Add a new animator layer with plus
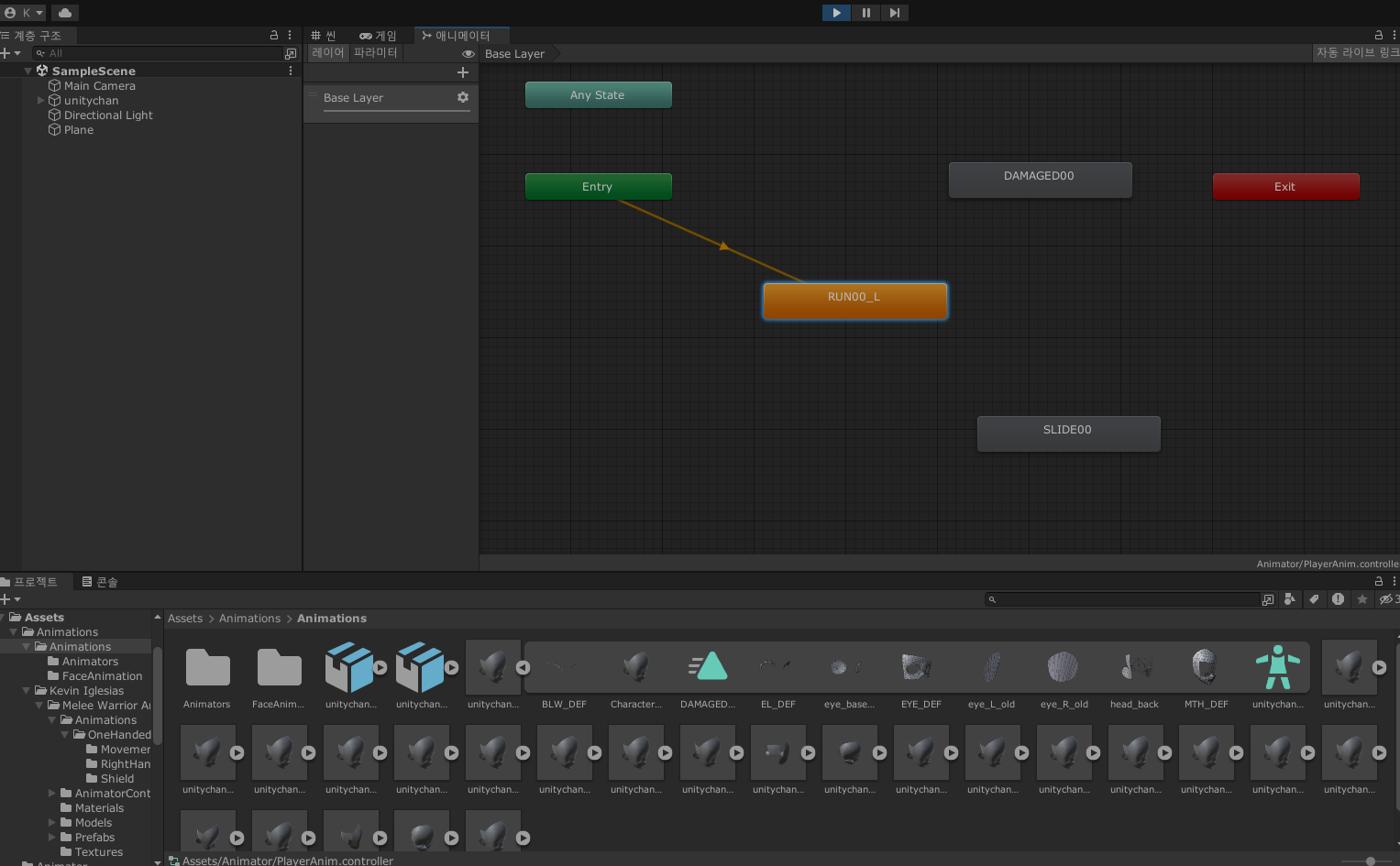This screenshot has width=1400, height=866. coord(463,72)
